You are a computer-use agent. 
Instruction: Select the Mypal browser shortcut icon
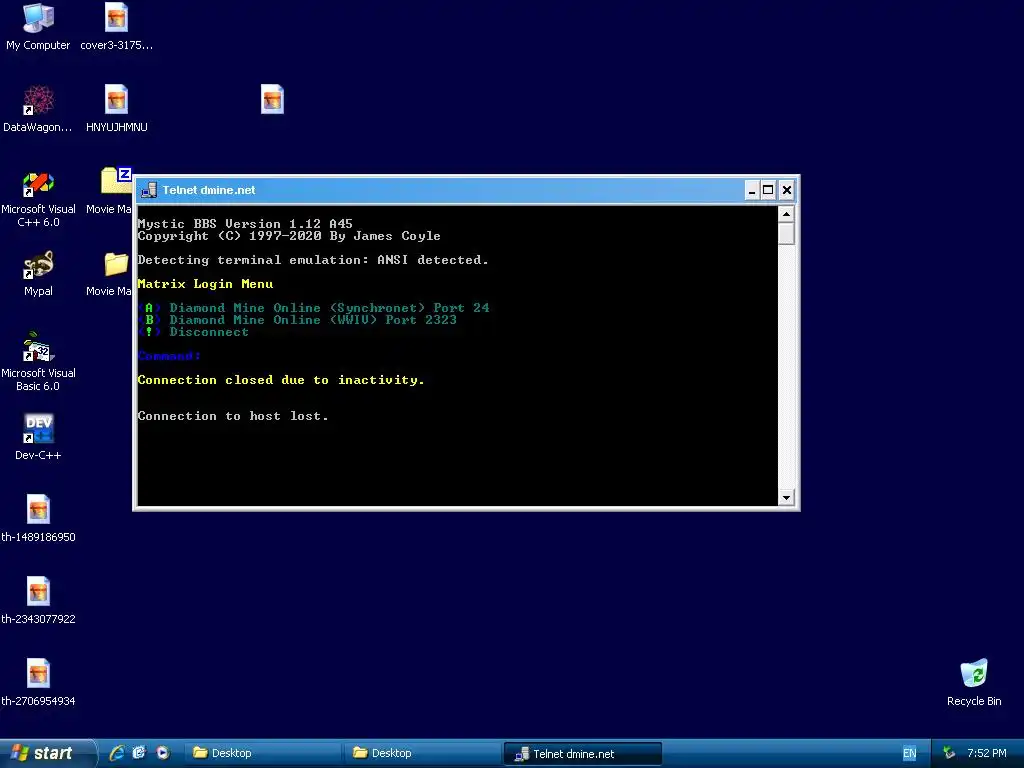pyautogui.click(x=38, y=273)
